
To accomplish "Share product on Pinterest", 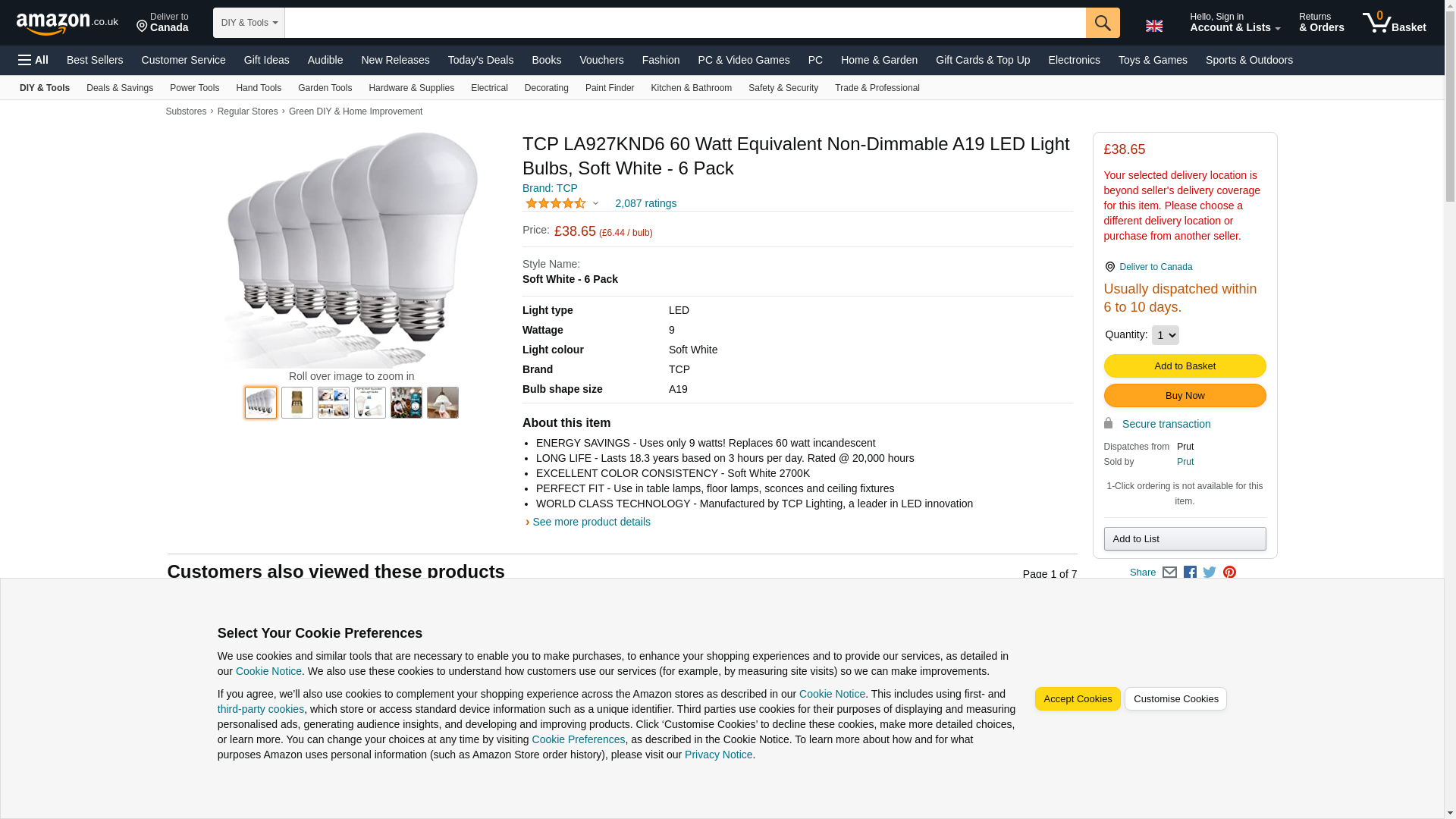I will [1229, 573].
